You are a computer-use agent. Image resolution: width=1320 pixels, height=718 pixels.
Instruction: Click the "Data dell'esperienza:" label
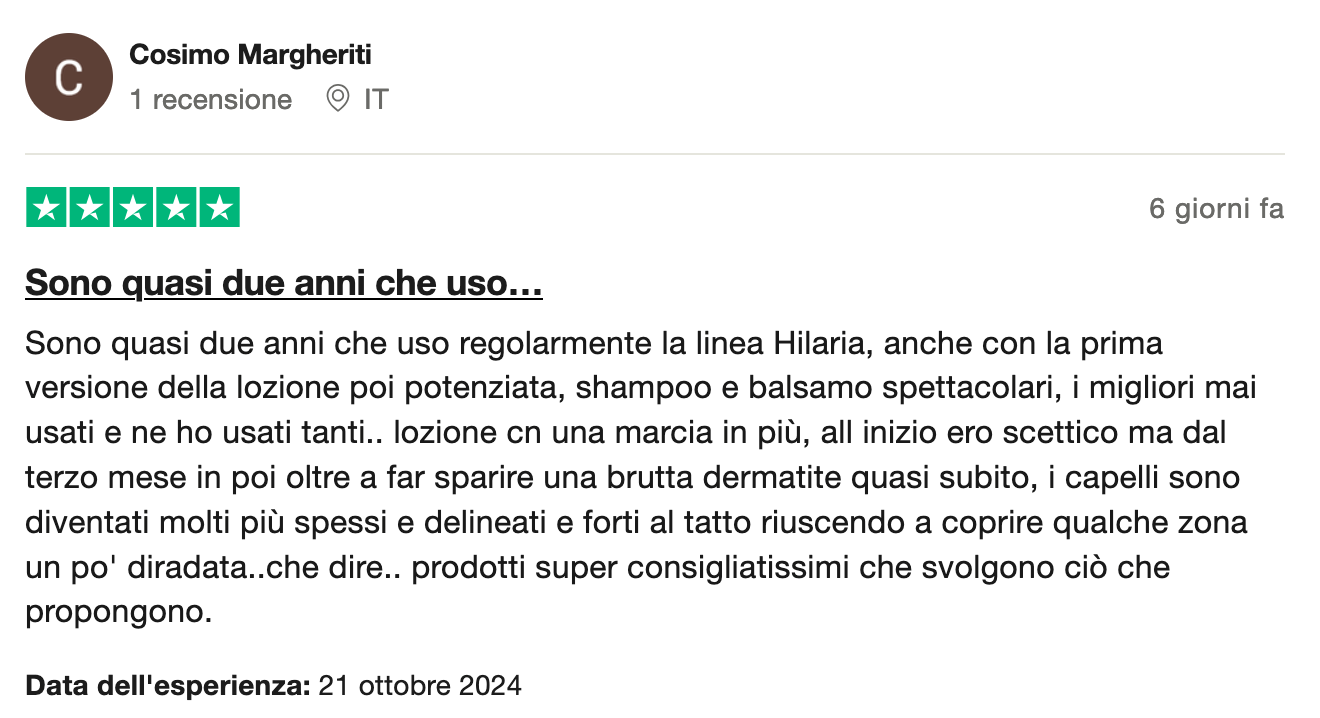click(x=167, y=686)
